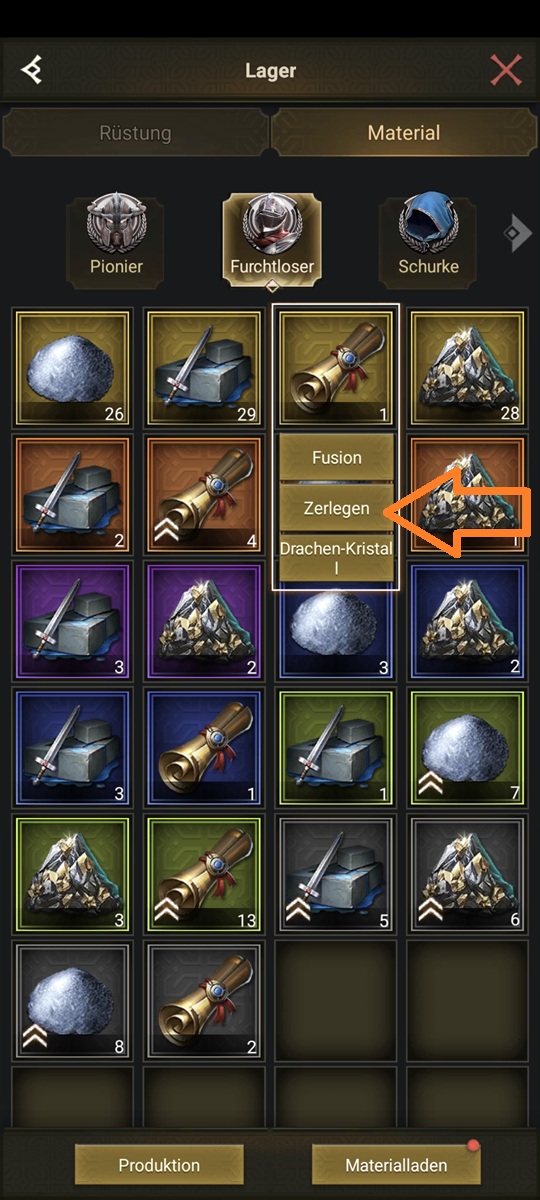The width and height of the screenshot is (540, 1200).
Task: Close the Lager window
Action: pyautogui.click(x=506, y=71)
